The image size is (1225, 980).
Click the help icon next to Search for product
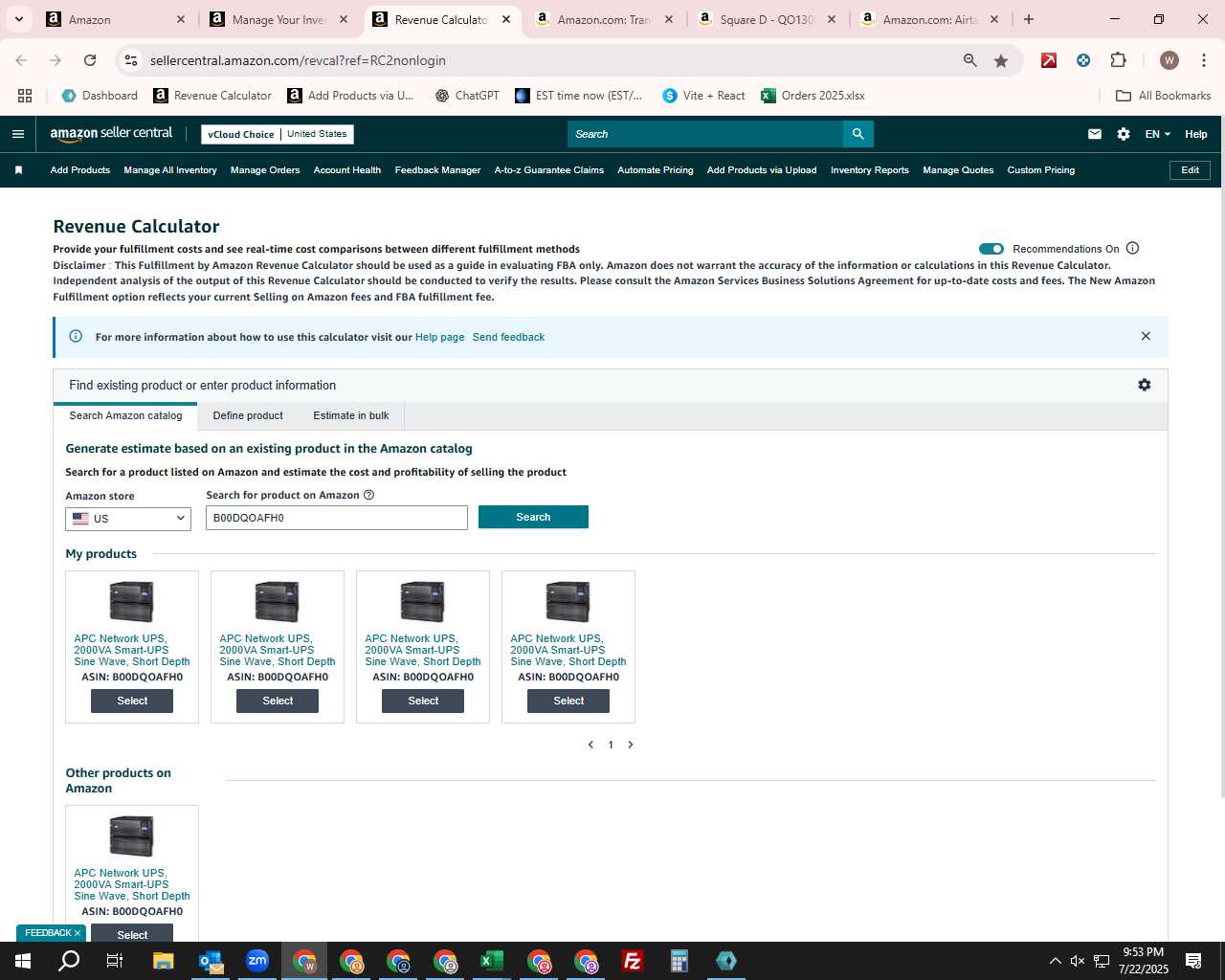369,495
